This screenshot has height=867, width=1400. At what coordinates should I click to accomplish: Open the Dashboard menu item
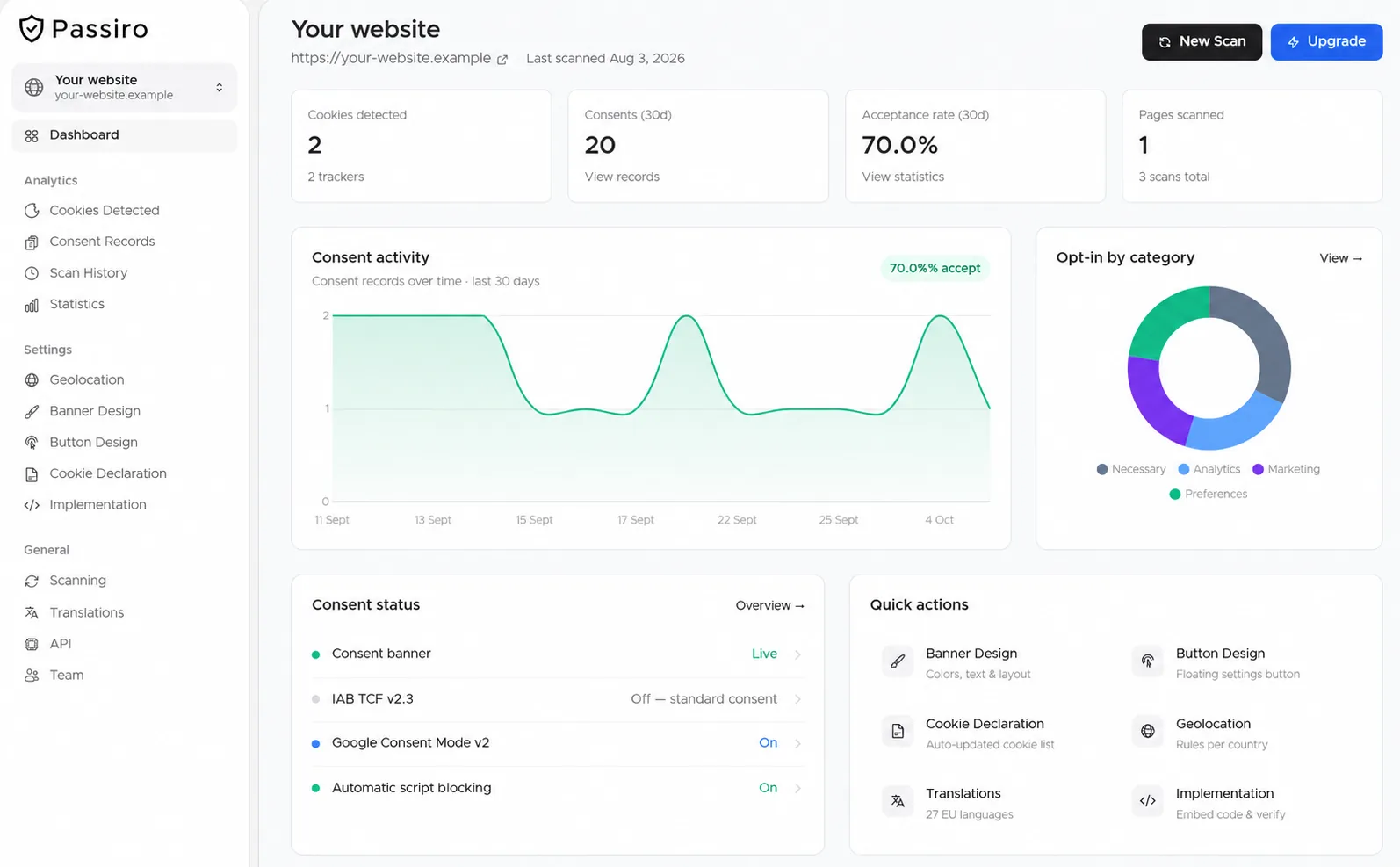125,135
